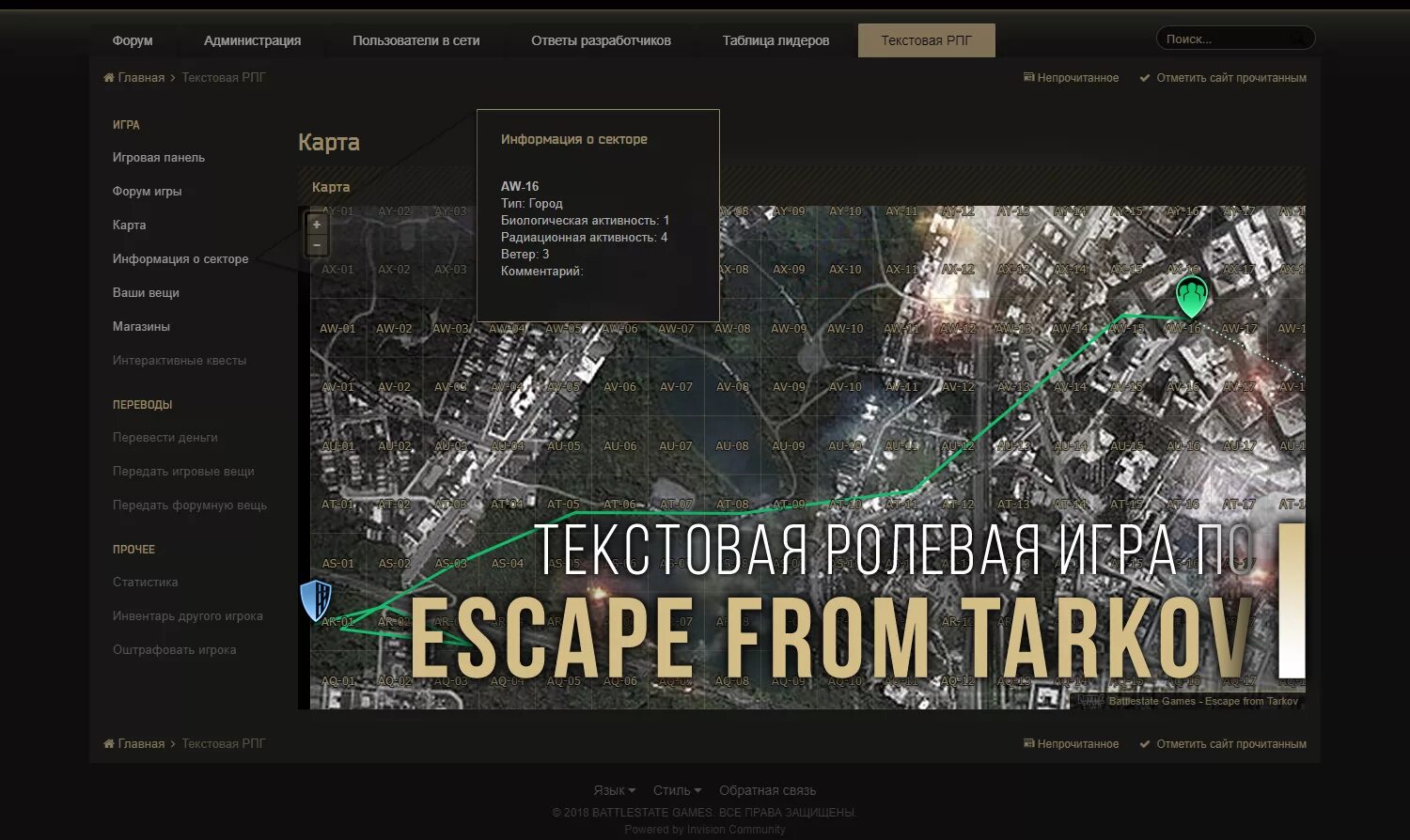The height and width of the screenshot is (840, 1410).
Task: Open Передать игровые вещи in sidebar
Action: (183, 472)
